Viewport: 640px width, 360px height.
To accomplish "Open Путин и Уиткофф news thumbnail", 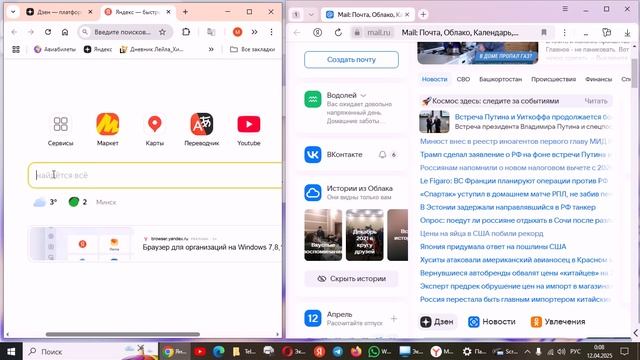I will tap(434, 122).
